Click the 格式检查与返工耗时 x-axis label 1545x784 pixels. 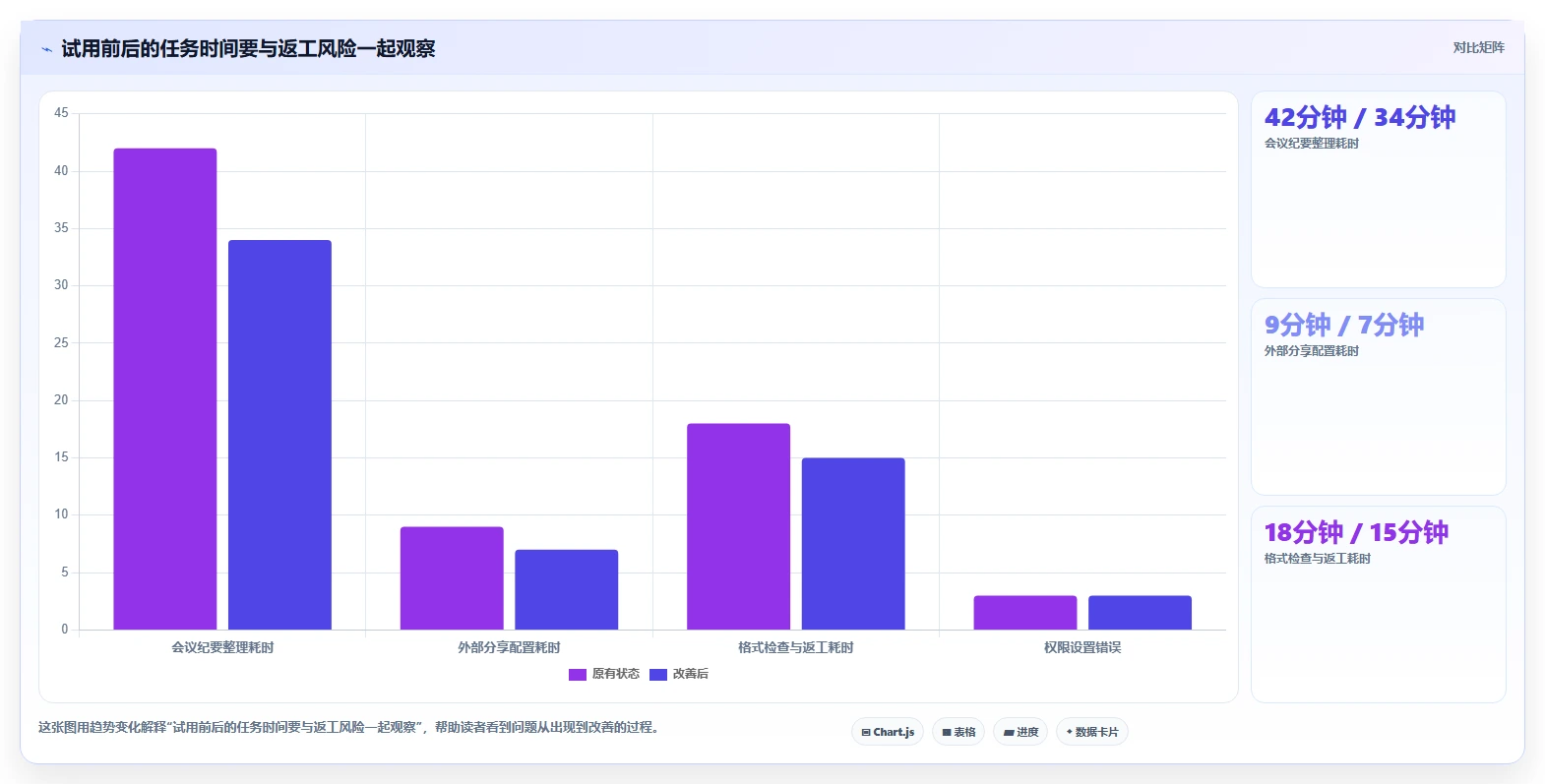[x=796, y=647]
